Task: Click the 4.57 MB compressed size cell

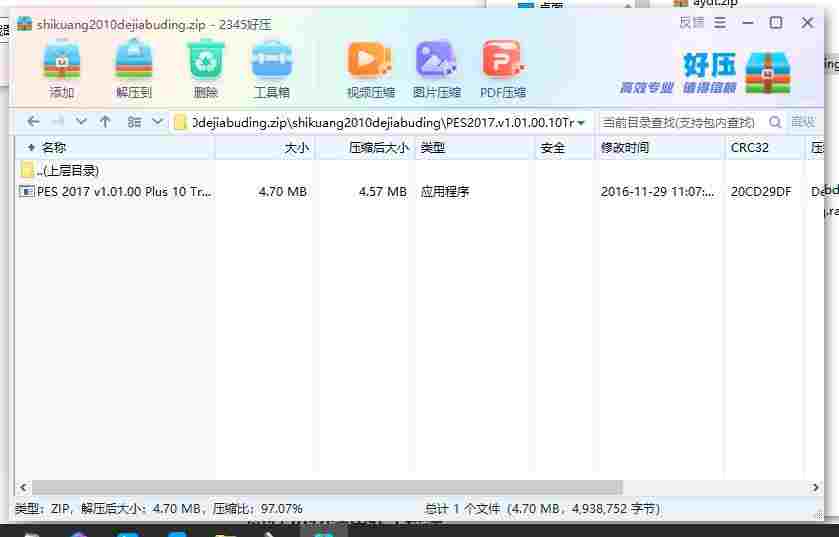Action: (383, 191)
